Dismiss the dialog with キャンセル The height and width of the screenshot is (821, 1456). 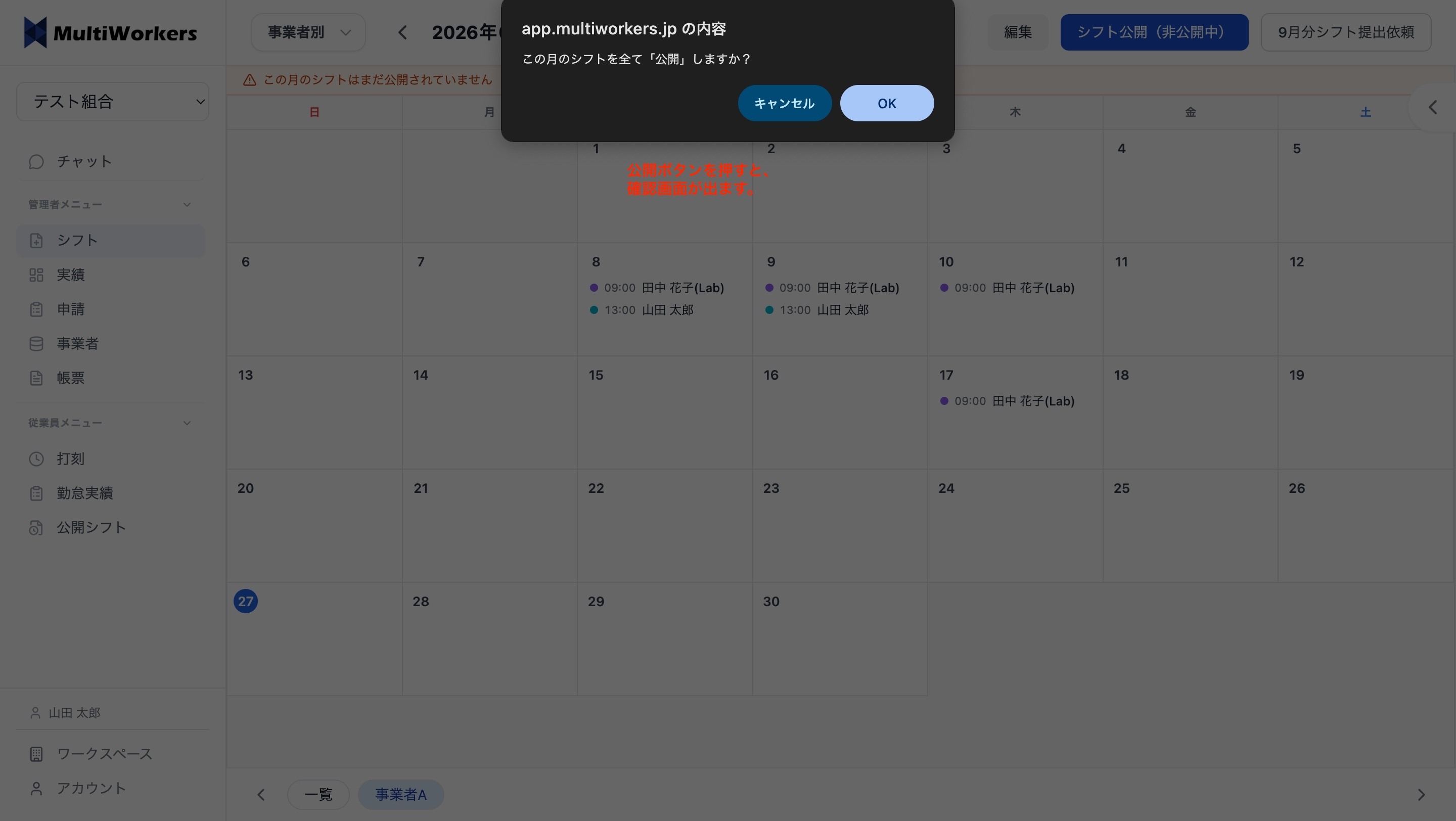coord(784,104)
